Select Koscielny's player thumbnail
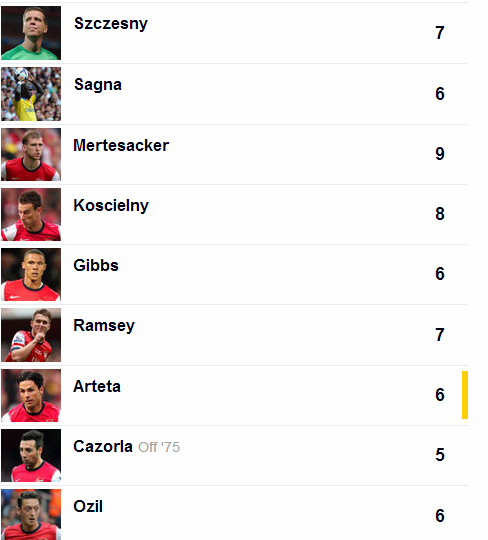This screenshot has height=540, width=488. point(31,214)
